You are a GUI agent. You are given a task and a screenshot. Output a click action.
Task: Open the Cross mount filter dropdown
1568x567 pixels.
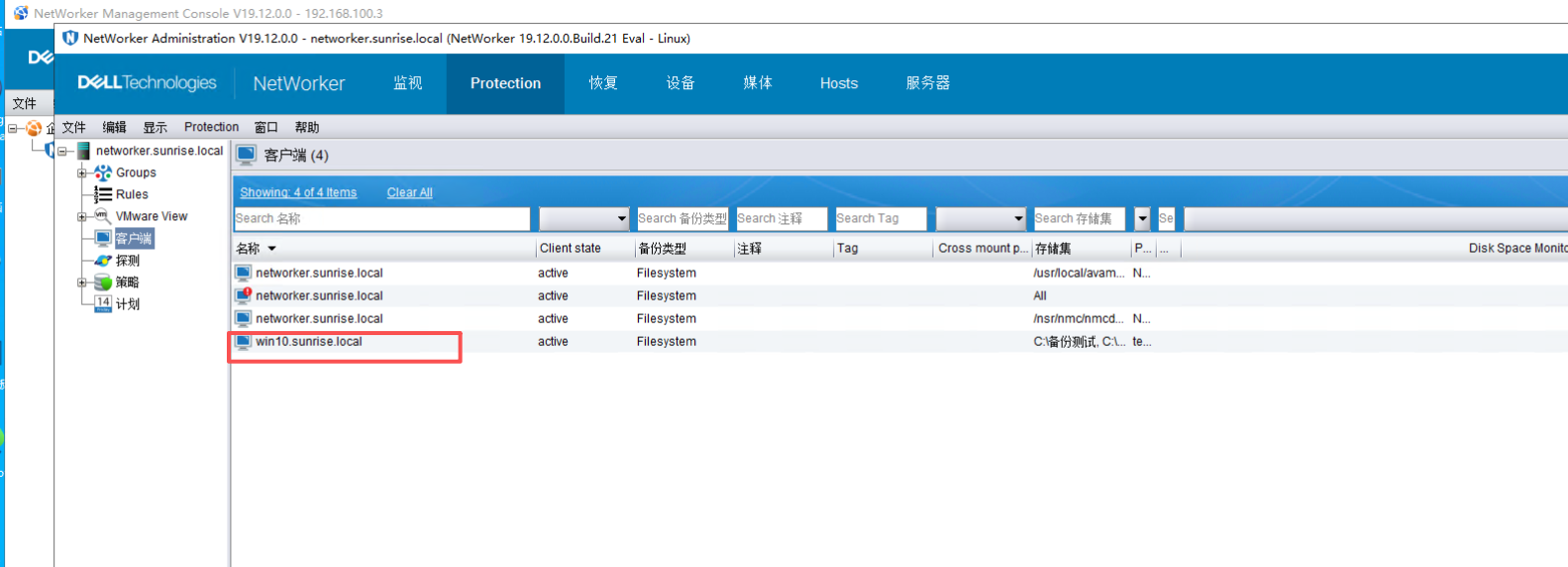point(981,218)
